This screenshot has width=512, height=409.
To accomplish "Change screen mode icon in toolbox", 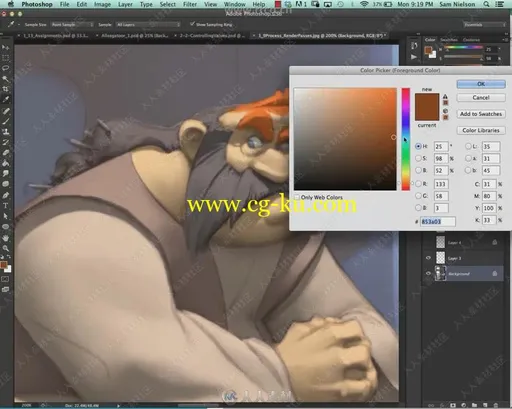I will coord(5,289).
